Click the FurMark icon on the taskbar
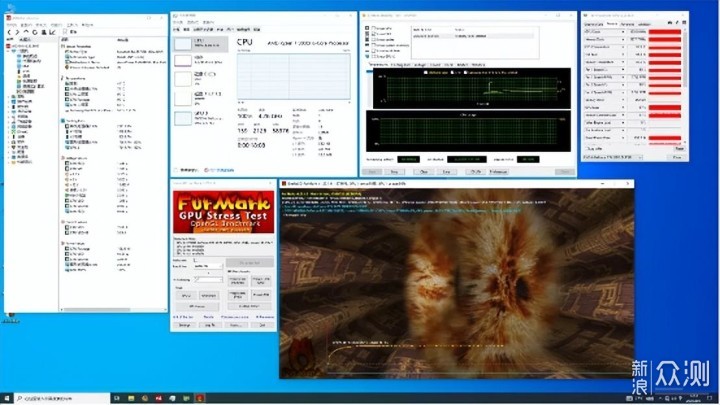Image resolution: width=720 pixels, height=405 pixels. point(200,398)
